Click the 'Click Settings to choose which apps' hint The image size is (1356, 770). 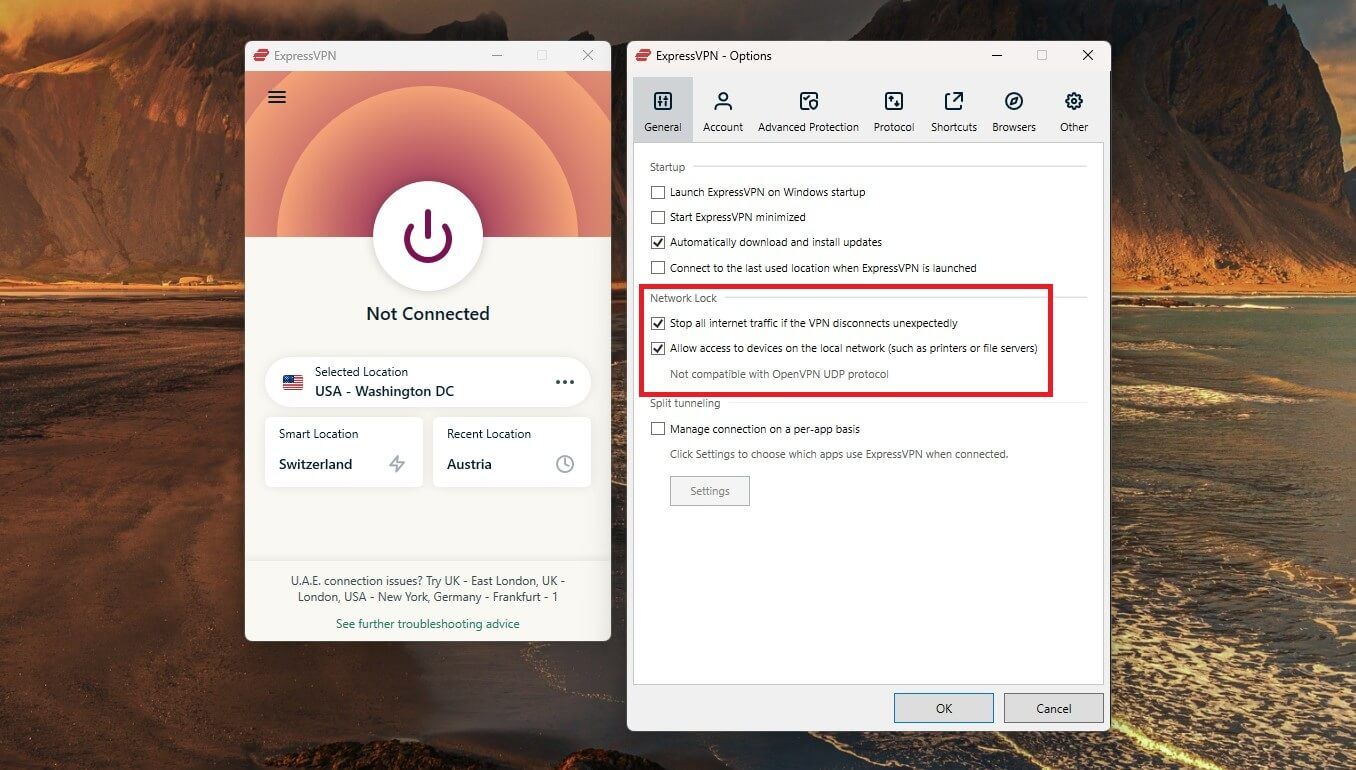839,454
